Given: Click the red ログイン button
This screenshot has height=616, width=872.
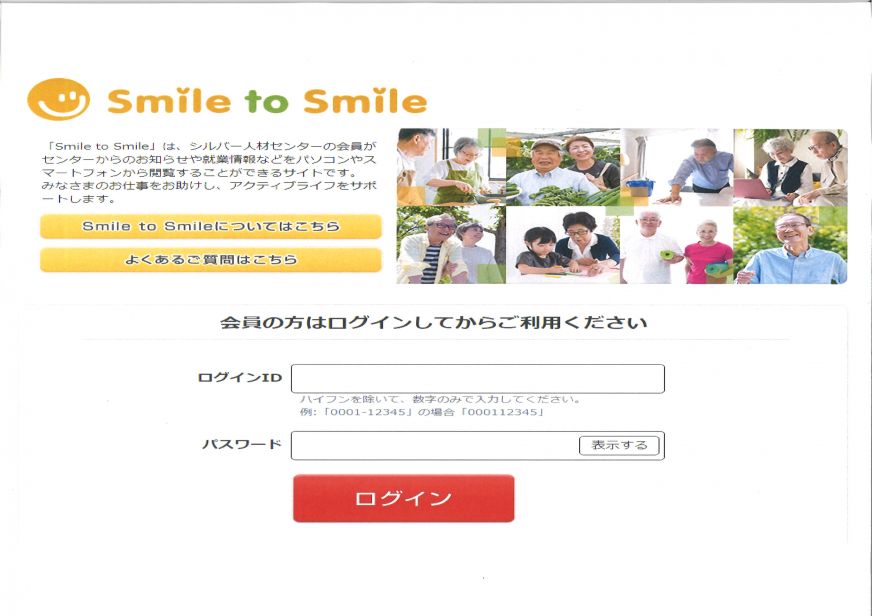Looking at the screenshot, I should [404, 498].
